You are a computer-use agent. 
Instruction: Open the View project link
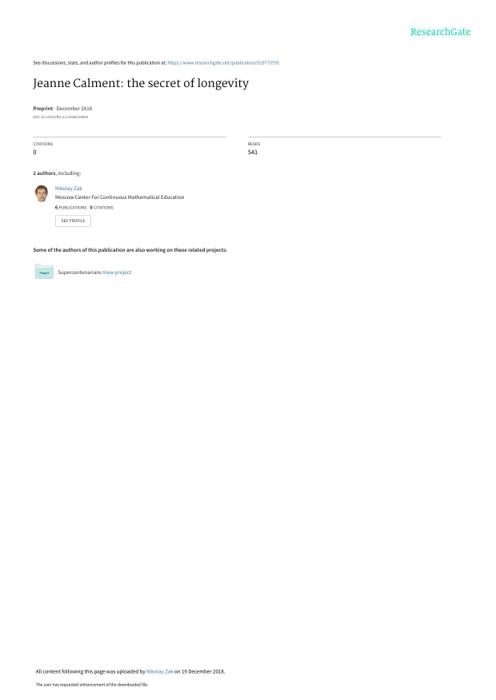tap(117, 272)
